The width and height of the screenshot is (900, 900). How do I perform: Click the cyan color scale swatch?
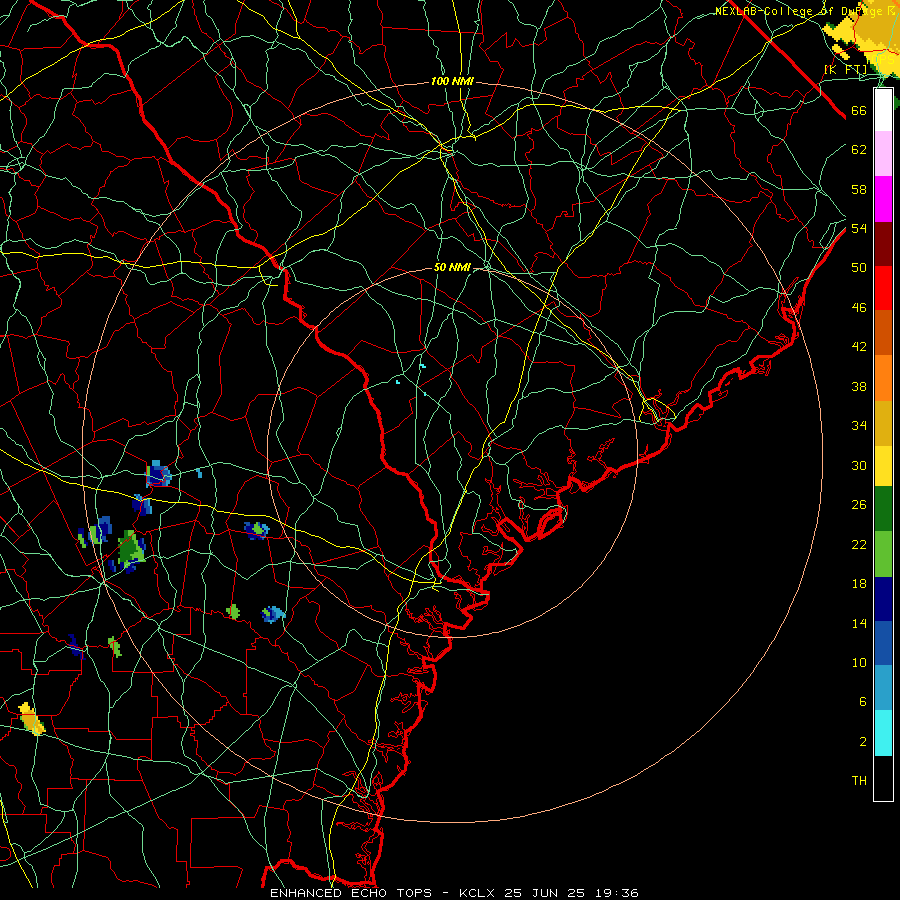pos(883,733)
